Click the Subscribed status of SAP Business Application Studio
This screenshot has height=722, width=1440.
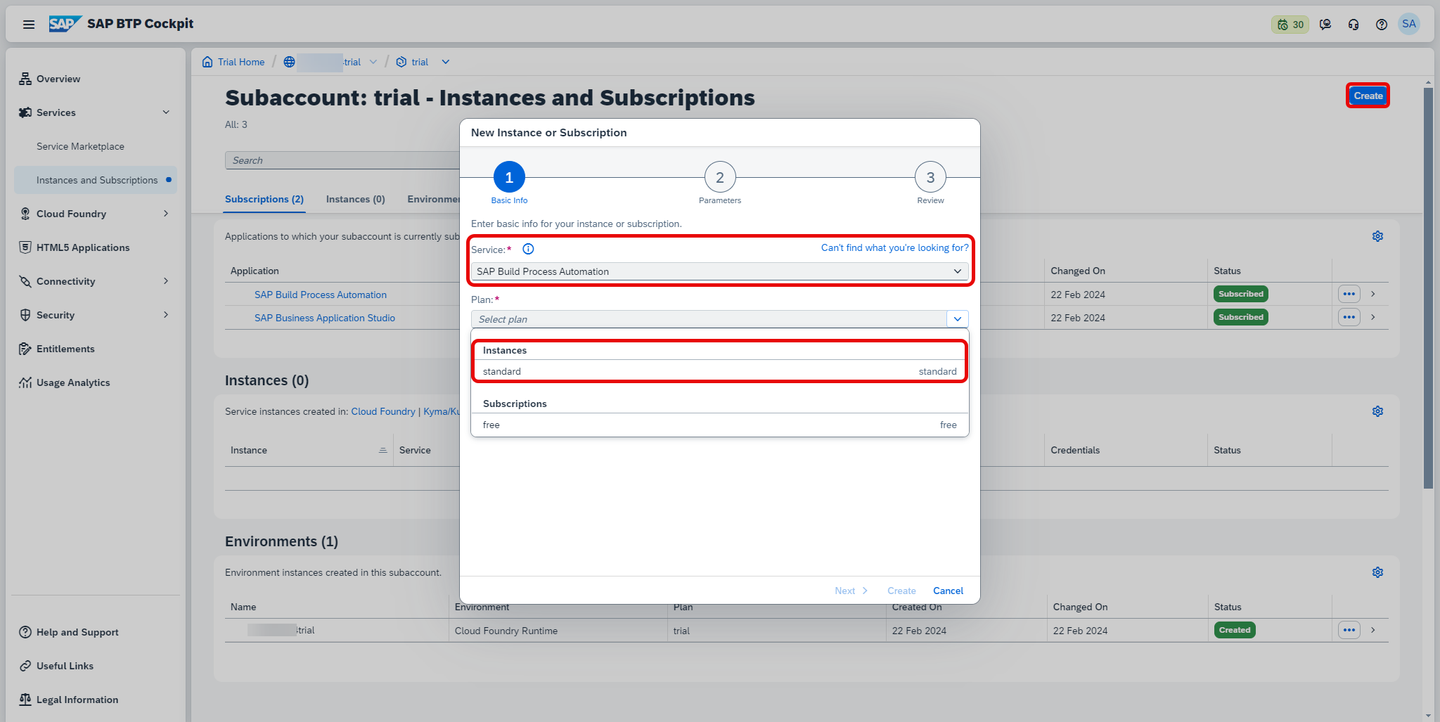click(x=1241, y=317)
